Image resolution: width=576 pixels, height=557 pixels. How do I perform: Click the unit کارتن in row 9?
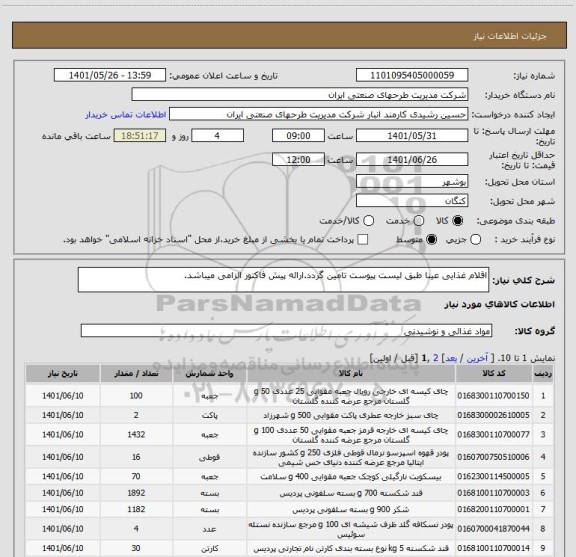209,548
